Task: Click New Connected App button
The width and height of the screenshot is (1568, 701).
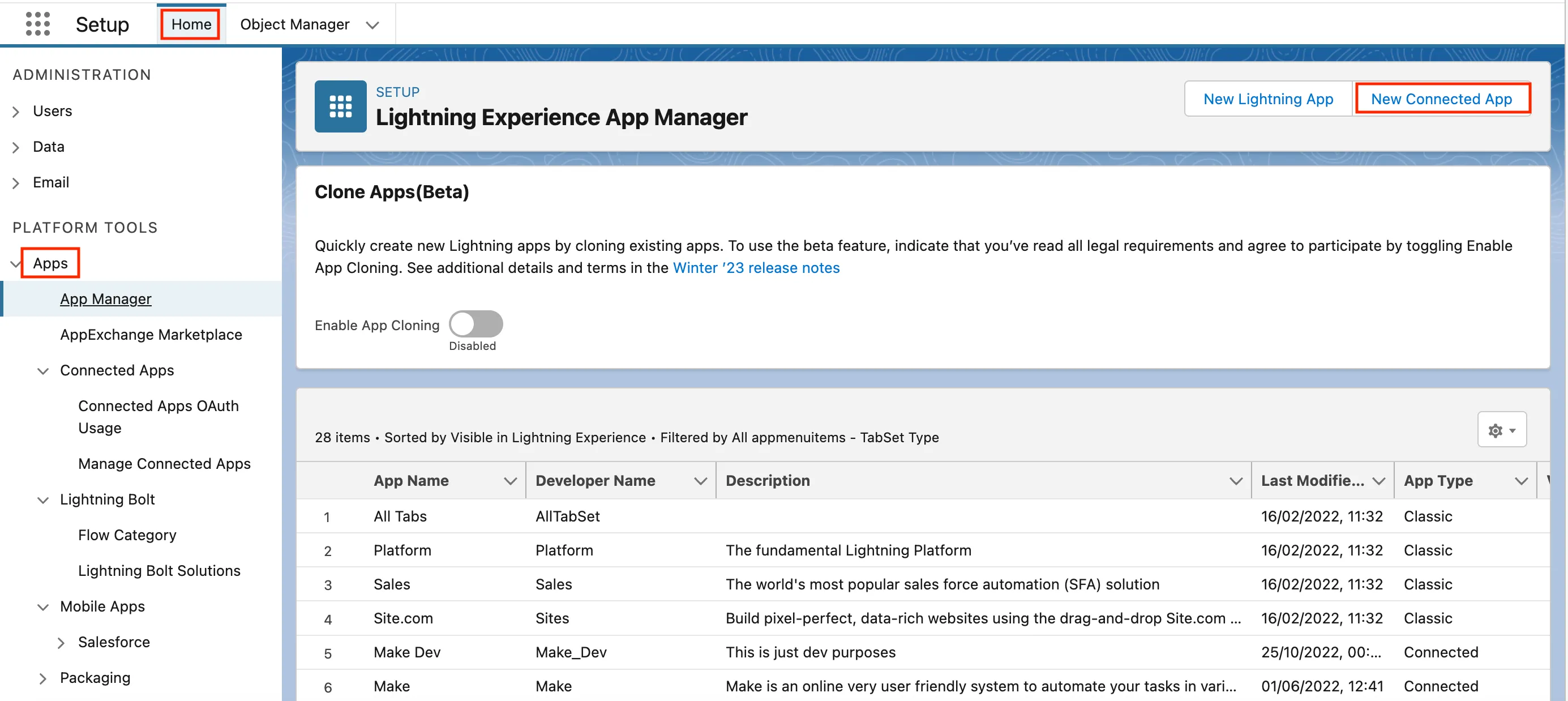Action: [1441, 99]
